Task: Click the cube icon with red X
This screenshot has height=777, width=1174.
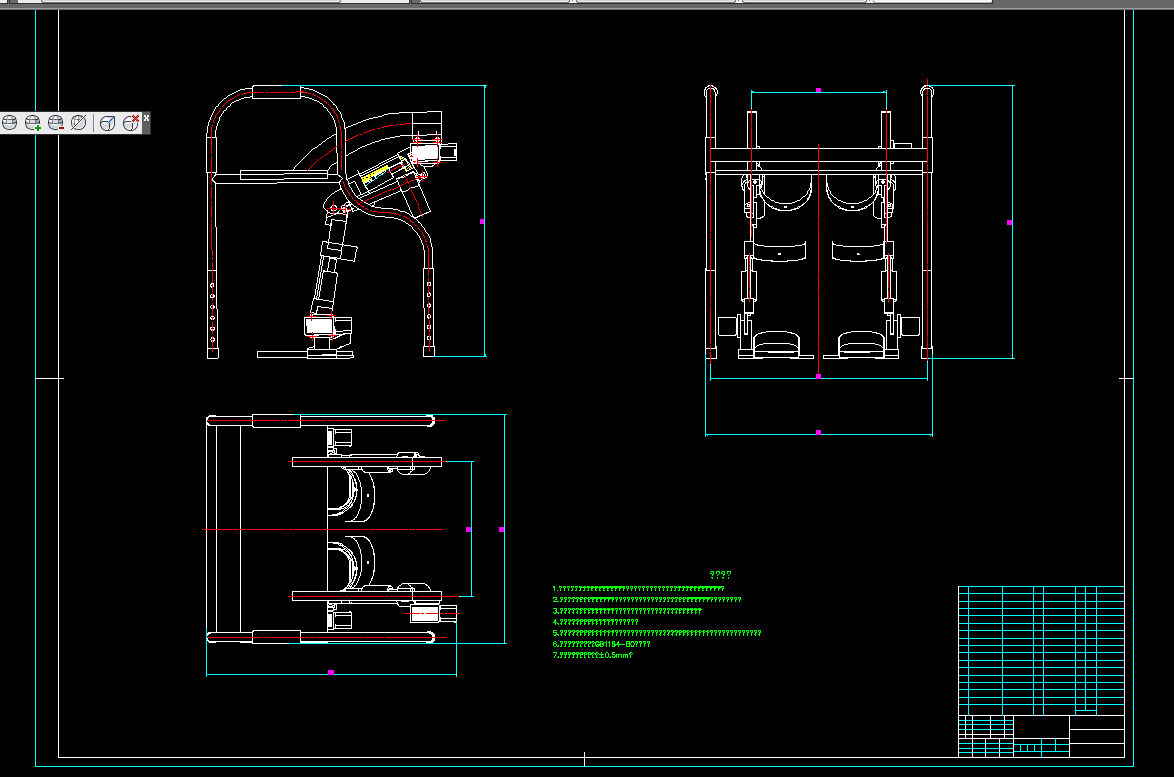Action: coord(130,123)
